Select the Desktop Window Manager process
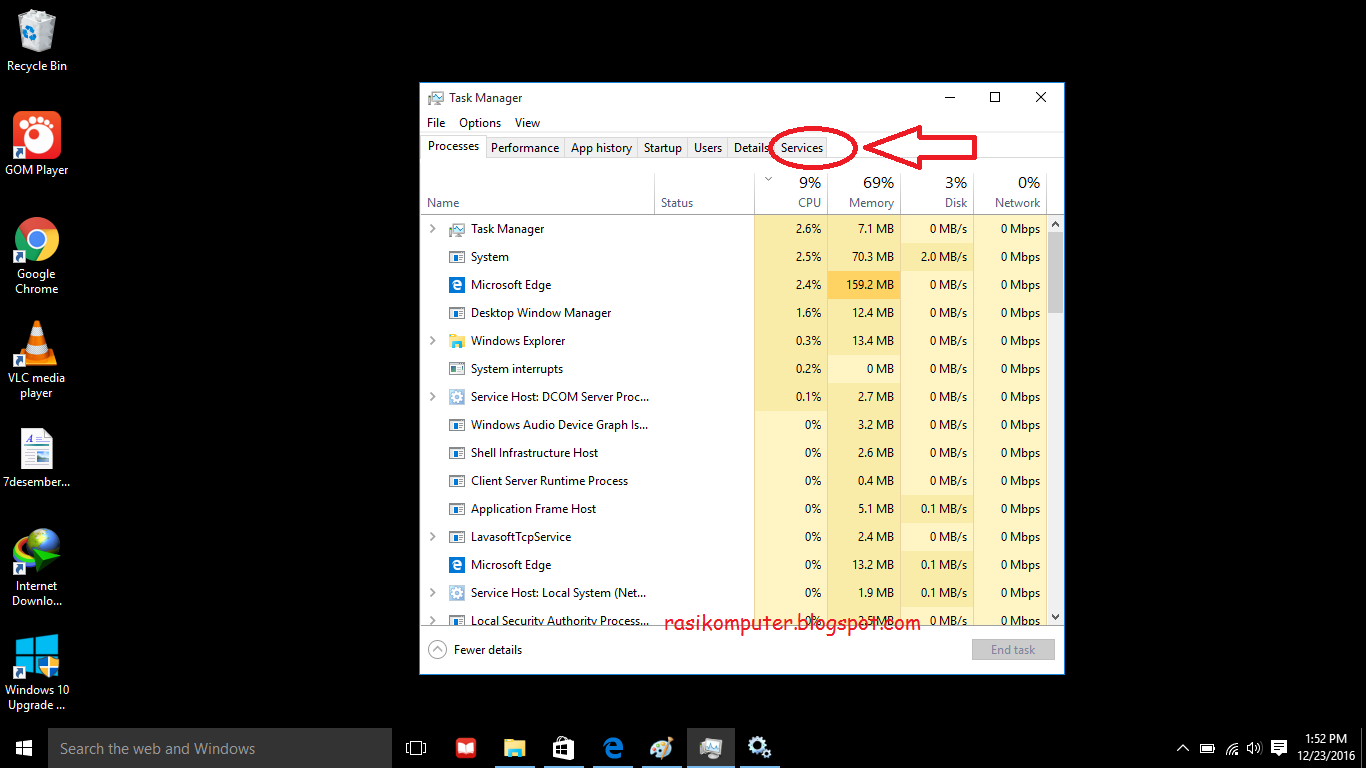The height and width of the screenshot is (768, 1366). pyautogui.click(x=734, y=313)
